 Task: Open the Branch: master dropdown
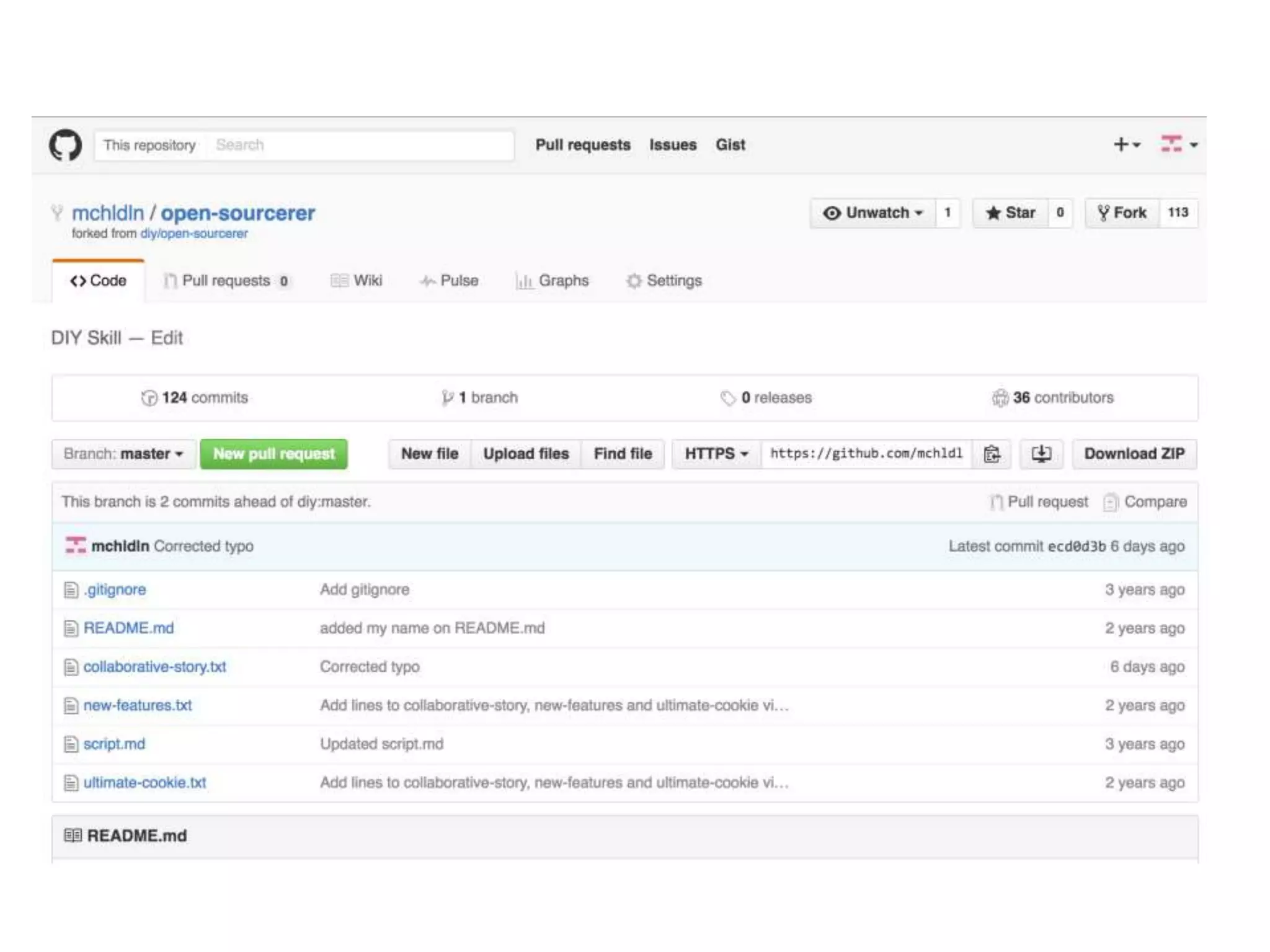(x=123, y=454)
